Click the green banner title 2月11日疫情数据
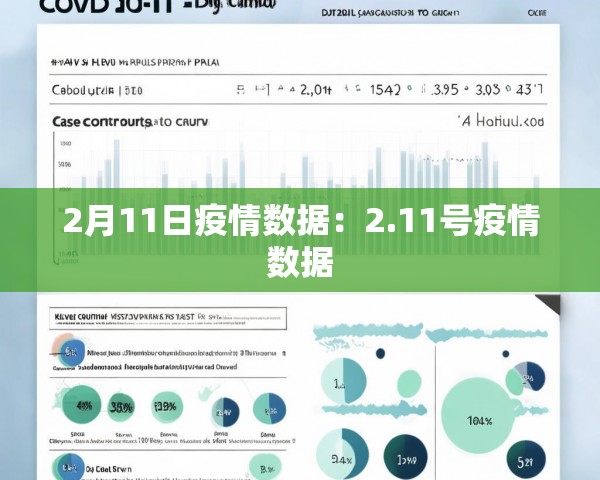The width and height of the screenshot is (600, 480). click(x=302, y=240)
